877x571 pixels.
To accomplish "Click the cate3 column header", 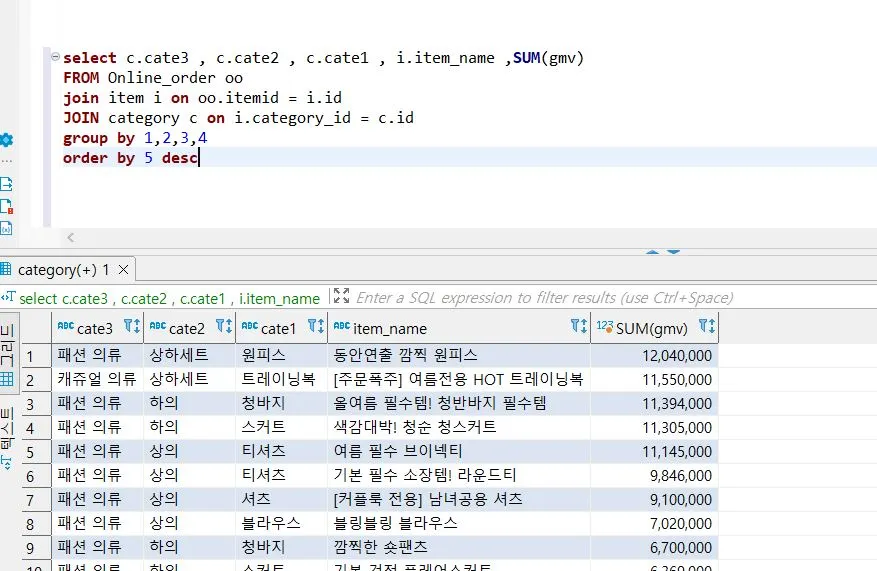I will click(x=98, y=328).
